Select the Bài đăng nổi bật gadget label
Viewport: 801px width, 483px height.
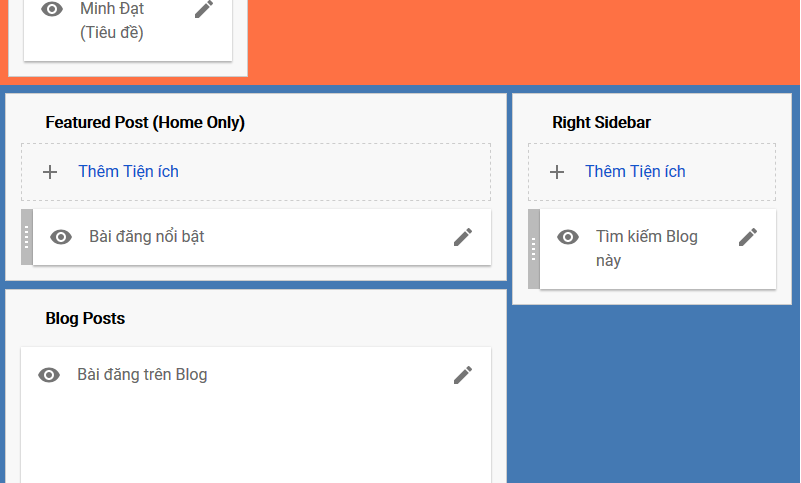[147, 237]
